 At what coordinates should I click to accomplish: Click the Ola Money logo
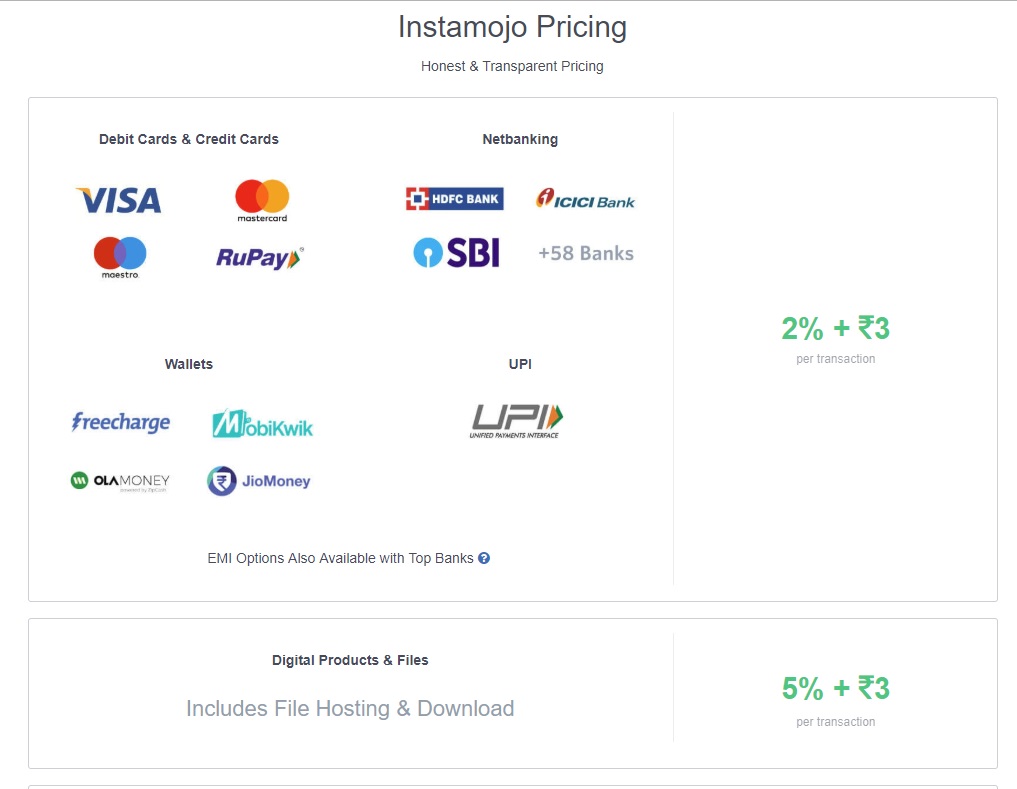pos(120,481)
